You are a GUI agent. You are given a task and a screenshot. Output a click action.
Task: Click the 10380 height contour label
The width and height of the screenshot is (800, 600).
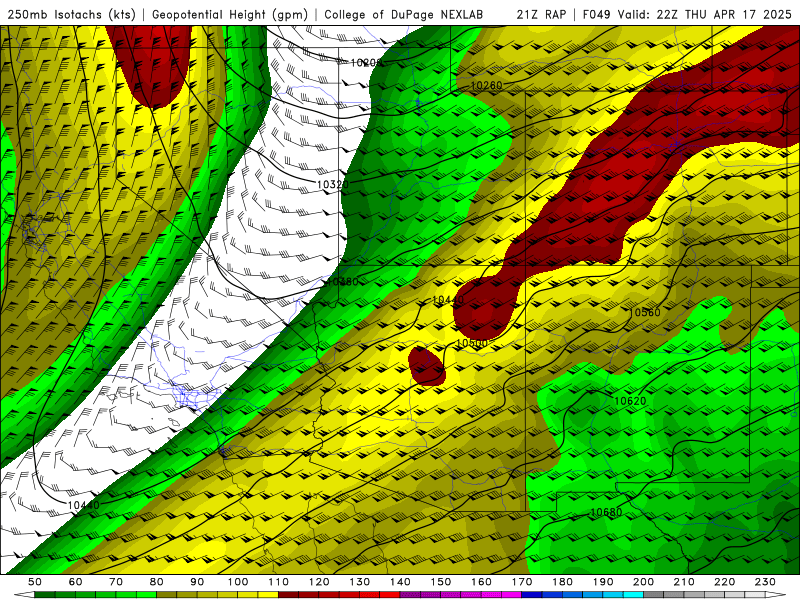343,281
